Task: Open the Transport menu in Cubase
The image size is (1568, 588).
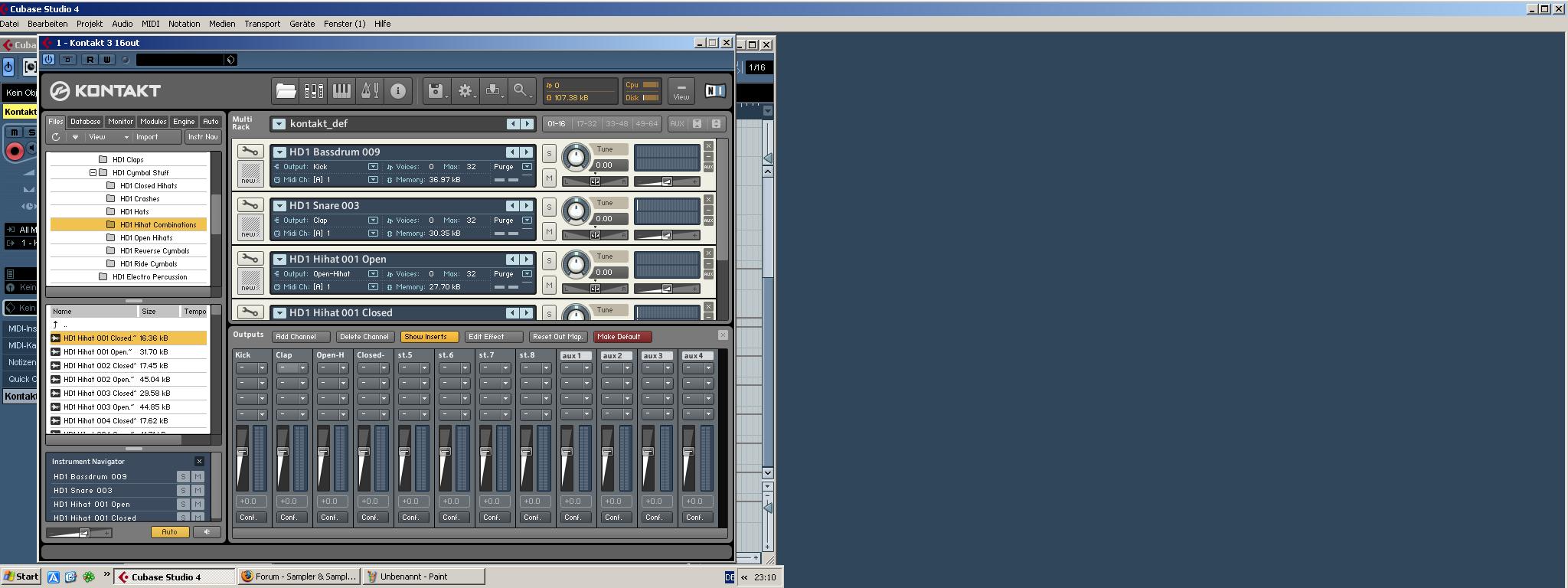Action: pyautogui.click(x=262, y=24)
